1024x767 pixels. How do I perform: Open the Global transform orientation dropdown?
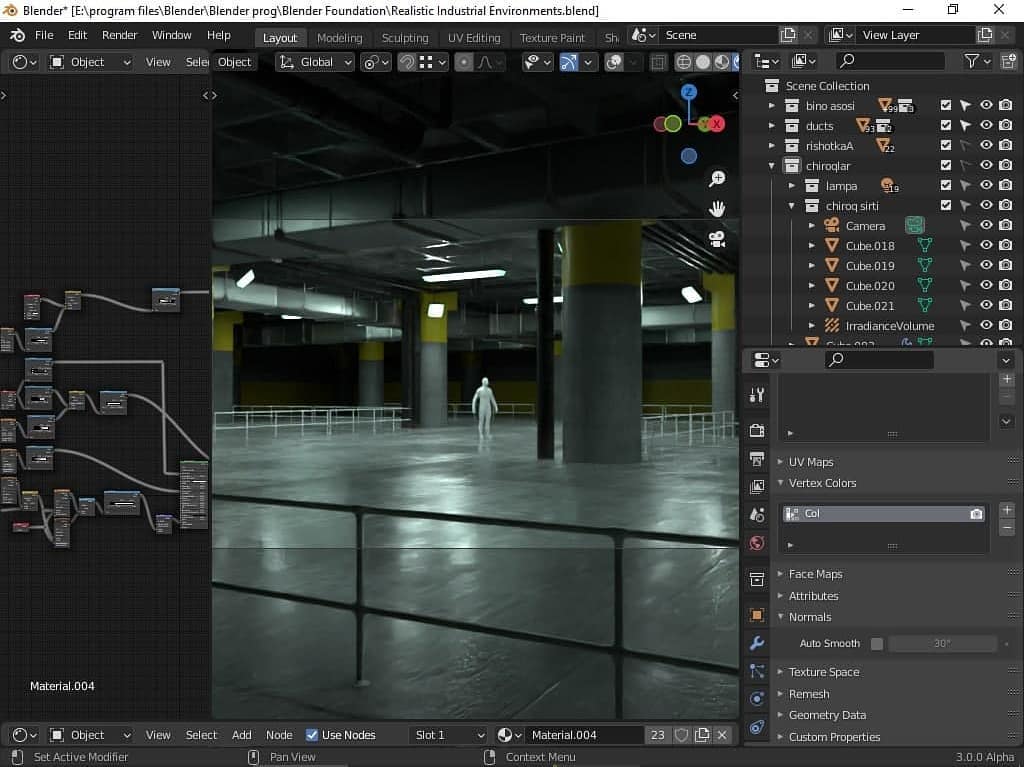316,62
